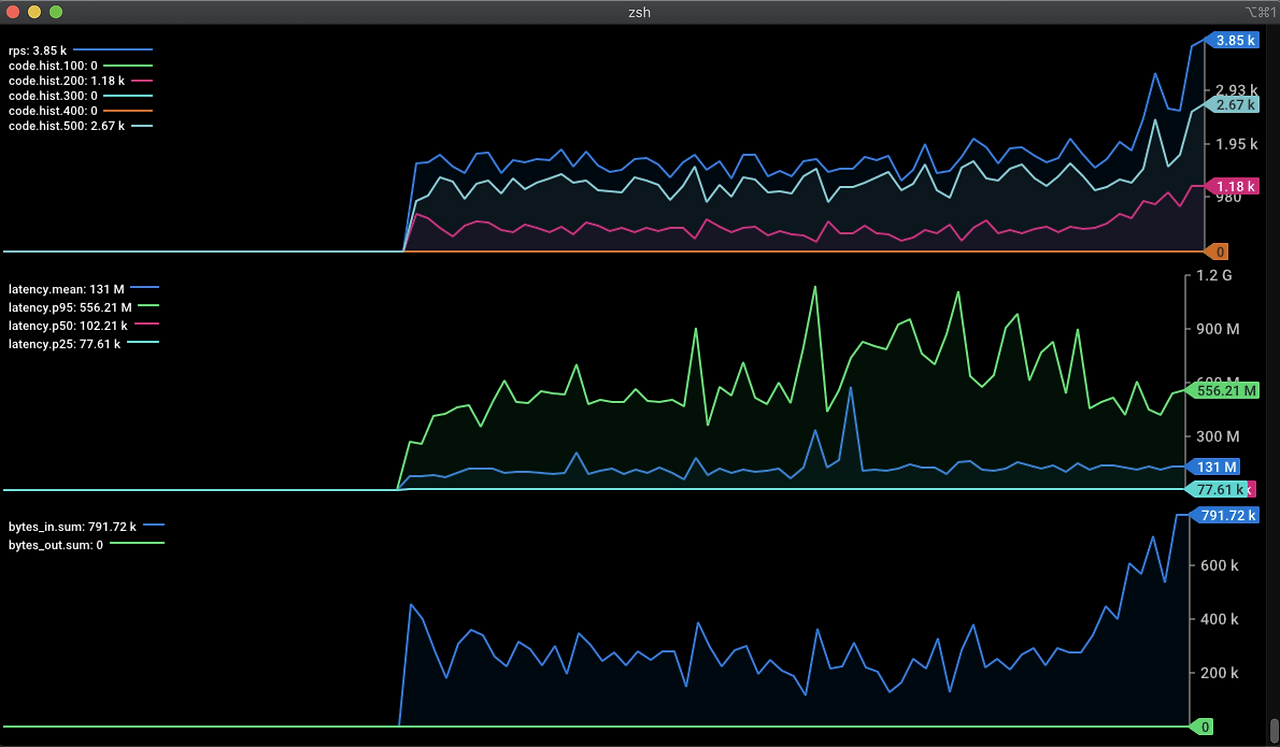Click the 'latency.mean: 131 M' legend entry

pyautogui.click(x=84, y=288)
